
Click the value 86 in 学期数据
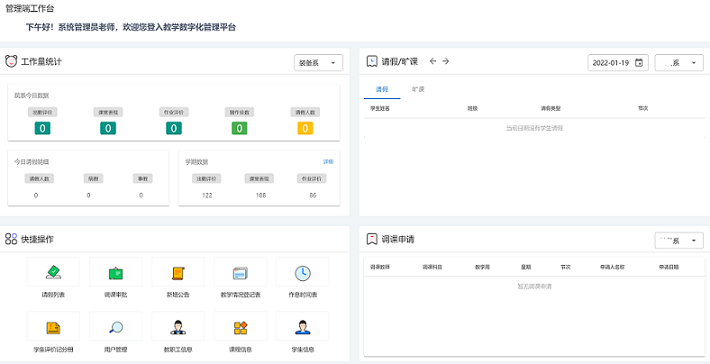click(313, 196)
